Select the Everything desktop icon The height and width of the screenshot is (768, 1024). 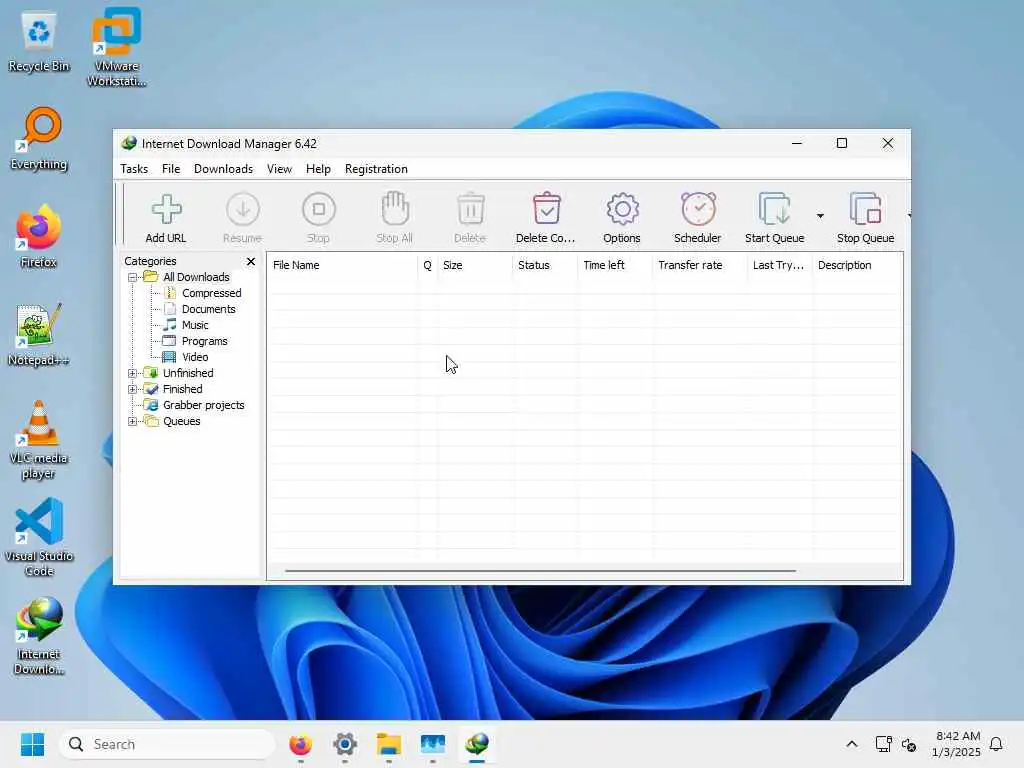39,139
